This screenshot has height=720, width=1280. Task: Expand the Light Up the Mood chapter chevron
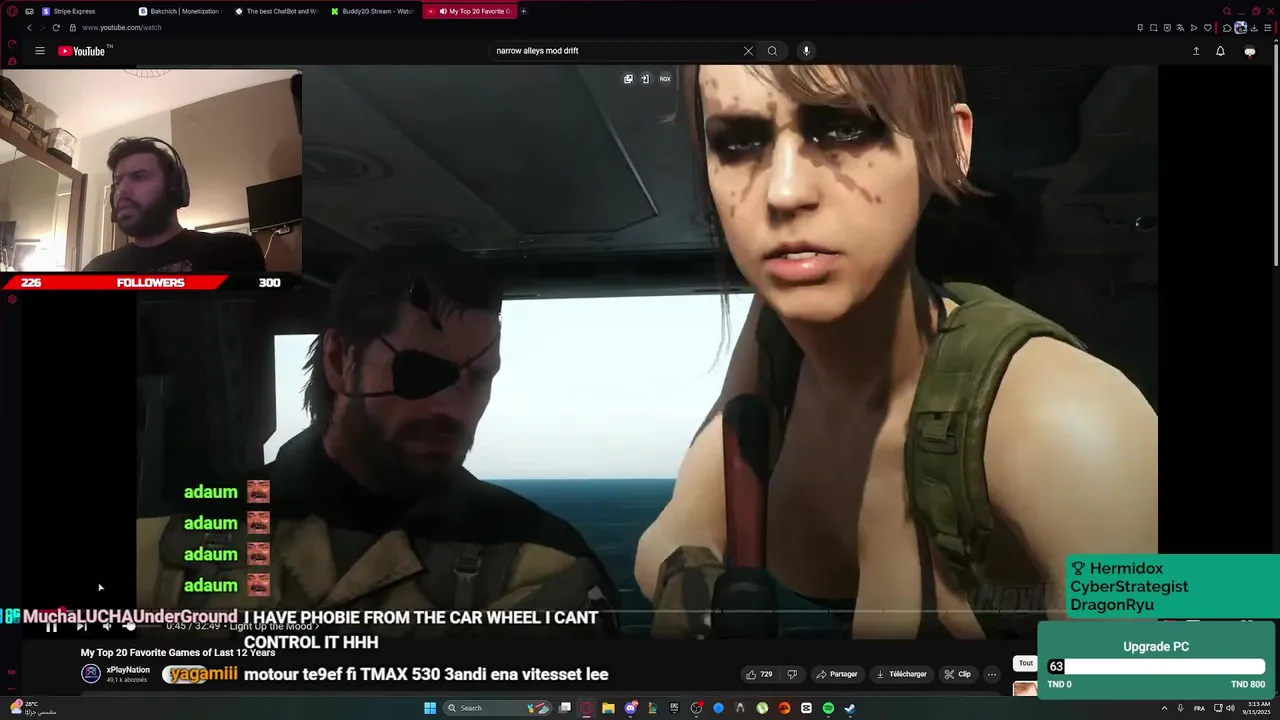tap(317, 626)
